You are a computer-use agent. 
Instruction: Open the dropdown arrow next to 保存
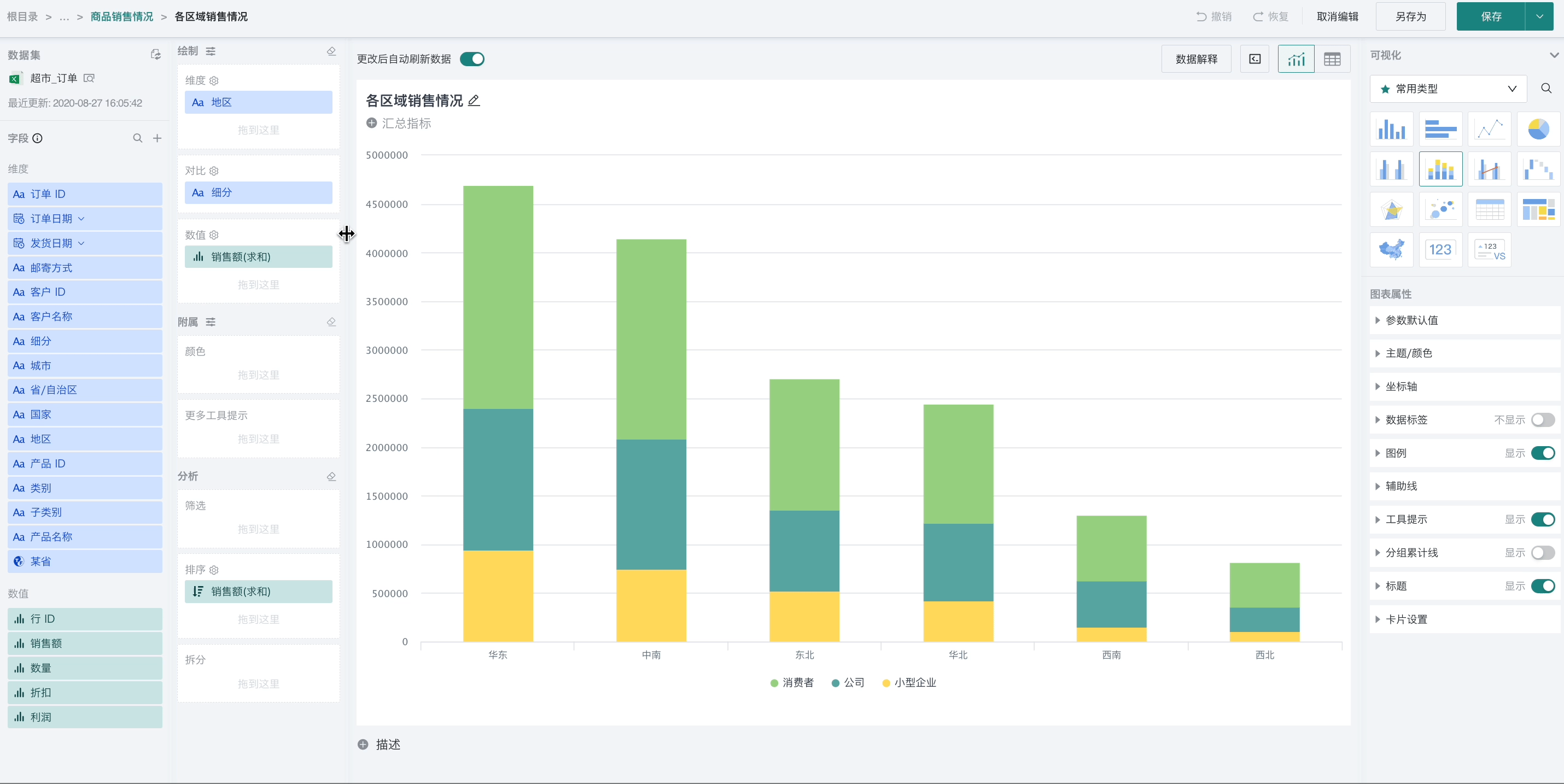point(1539,16)
